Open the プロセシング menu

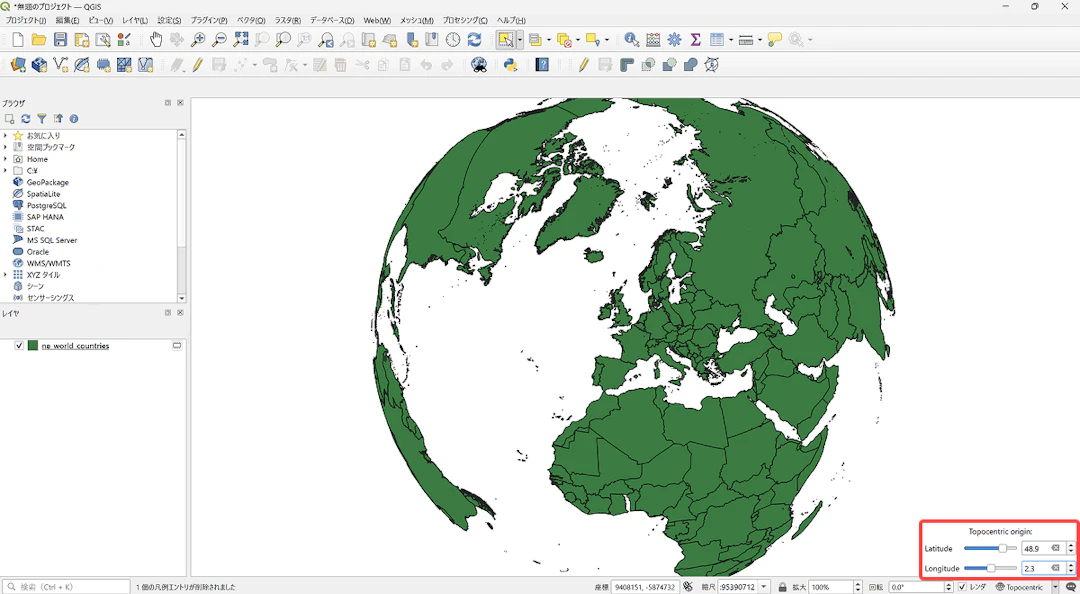(465, 21)
